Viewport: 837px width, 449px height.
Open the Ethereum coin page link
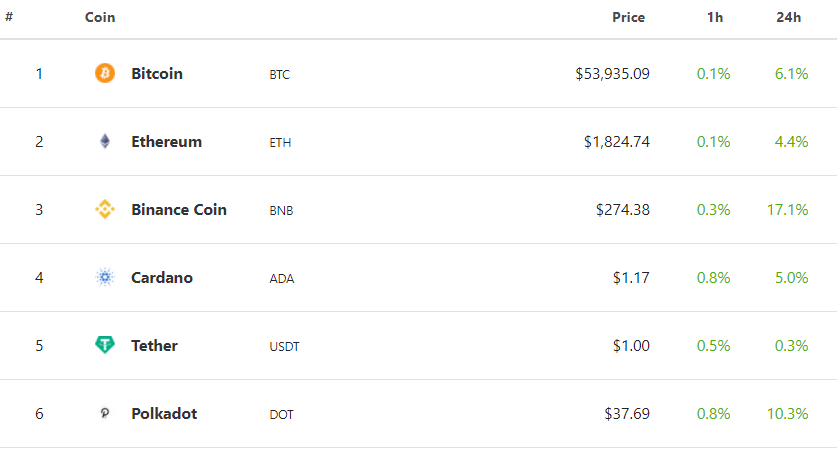tap(166, 141)
